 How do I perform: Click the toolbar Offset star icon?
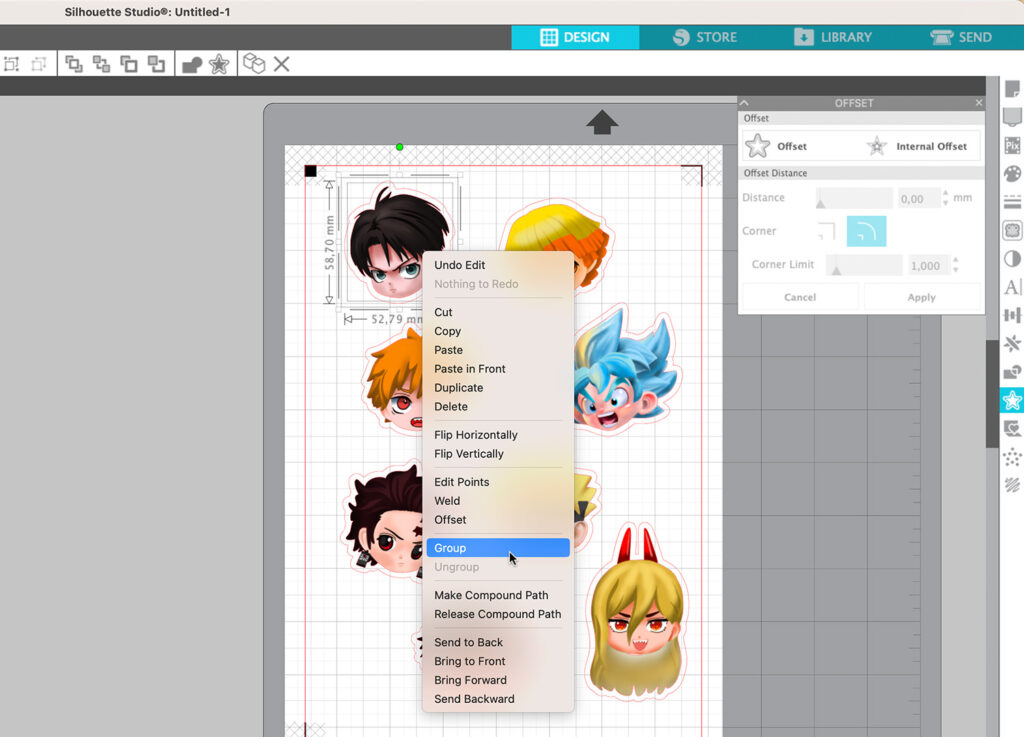click(x=219, y=64)
